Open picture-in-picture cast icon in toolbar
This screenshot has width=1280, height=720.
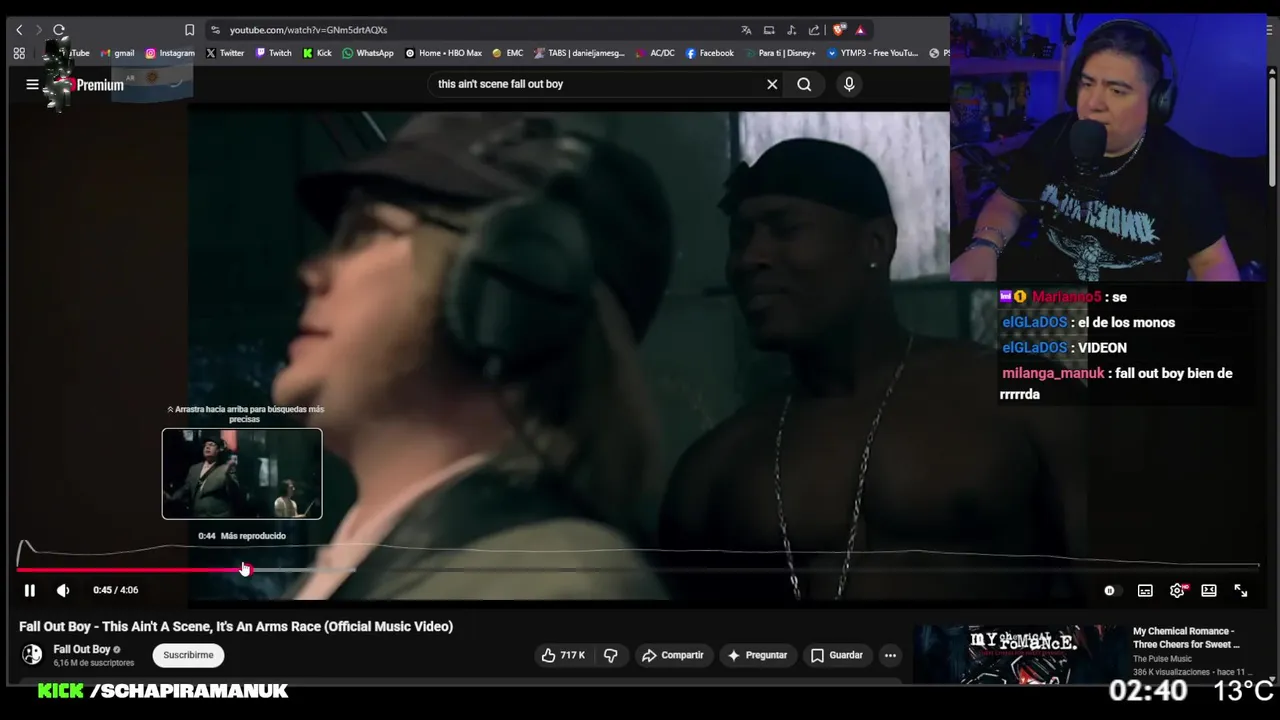click(769, 30)
